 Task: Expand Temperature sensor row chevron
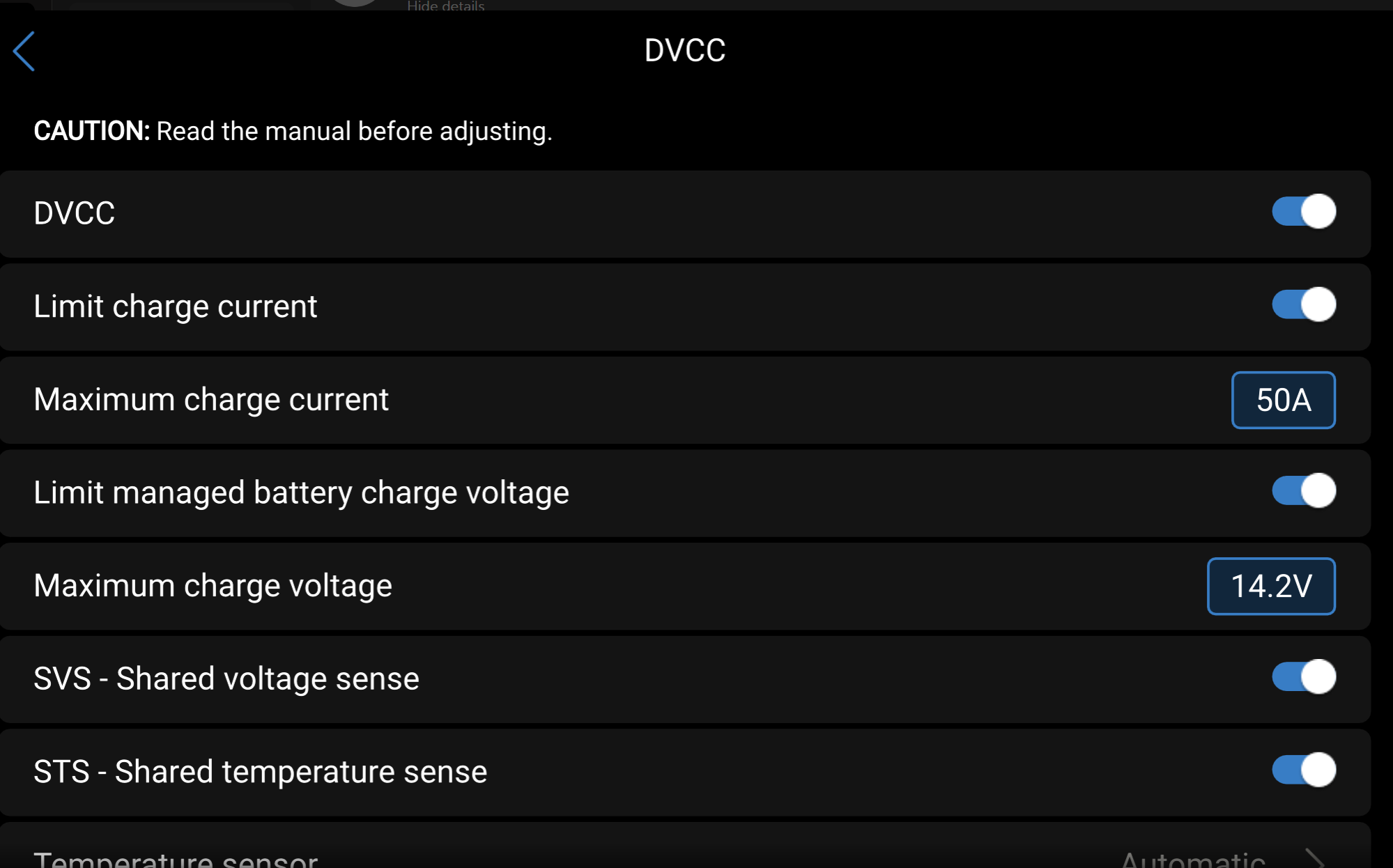[1314, 860]
